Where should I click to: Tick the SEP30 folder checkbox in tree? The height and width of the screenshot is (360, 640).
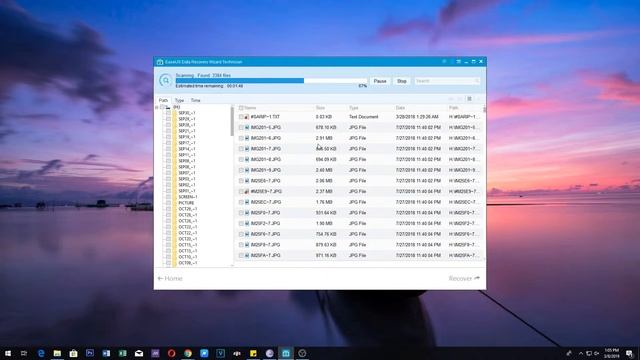point(168,113)
